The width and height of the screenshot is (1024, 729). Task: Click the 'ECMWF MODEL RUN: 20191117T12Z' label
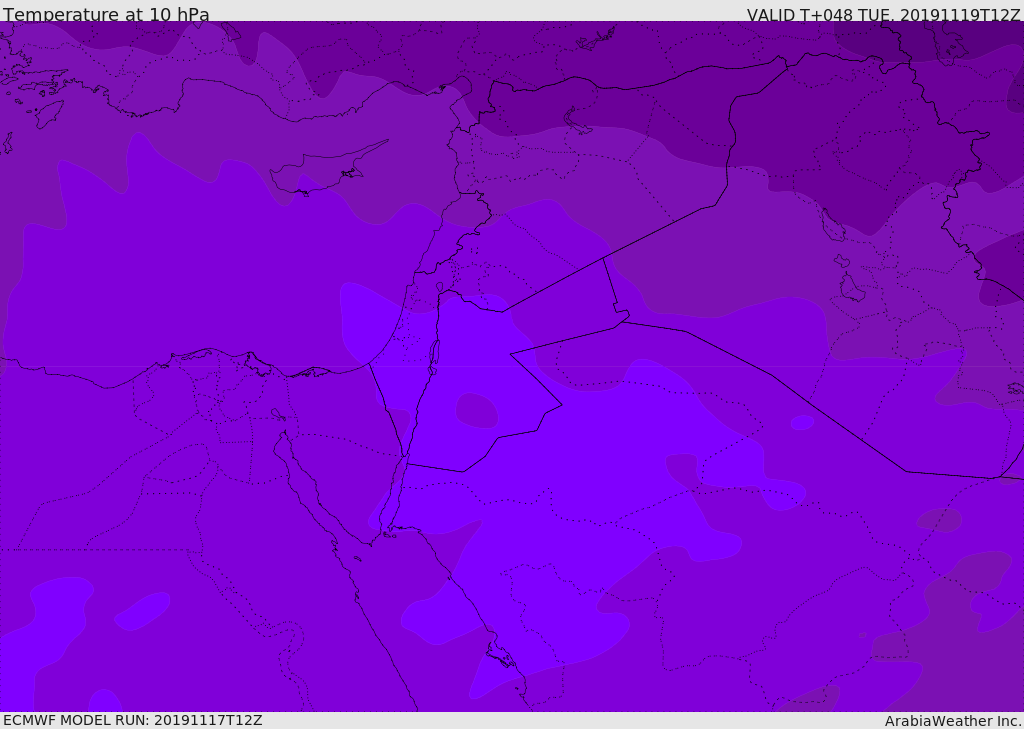[x=133, y=720]
